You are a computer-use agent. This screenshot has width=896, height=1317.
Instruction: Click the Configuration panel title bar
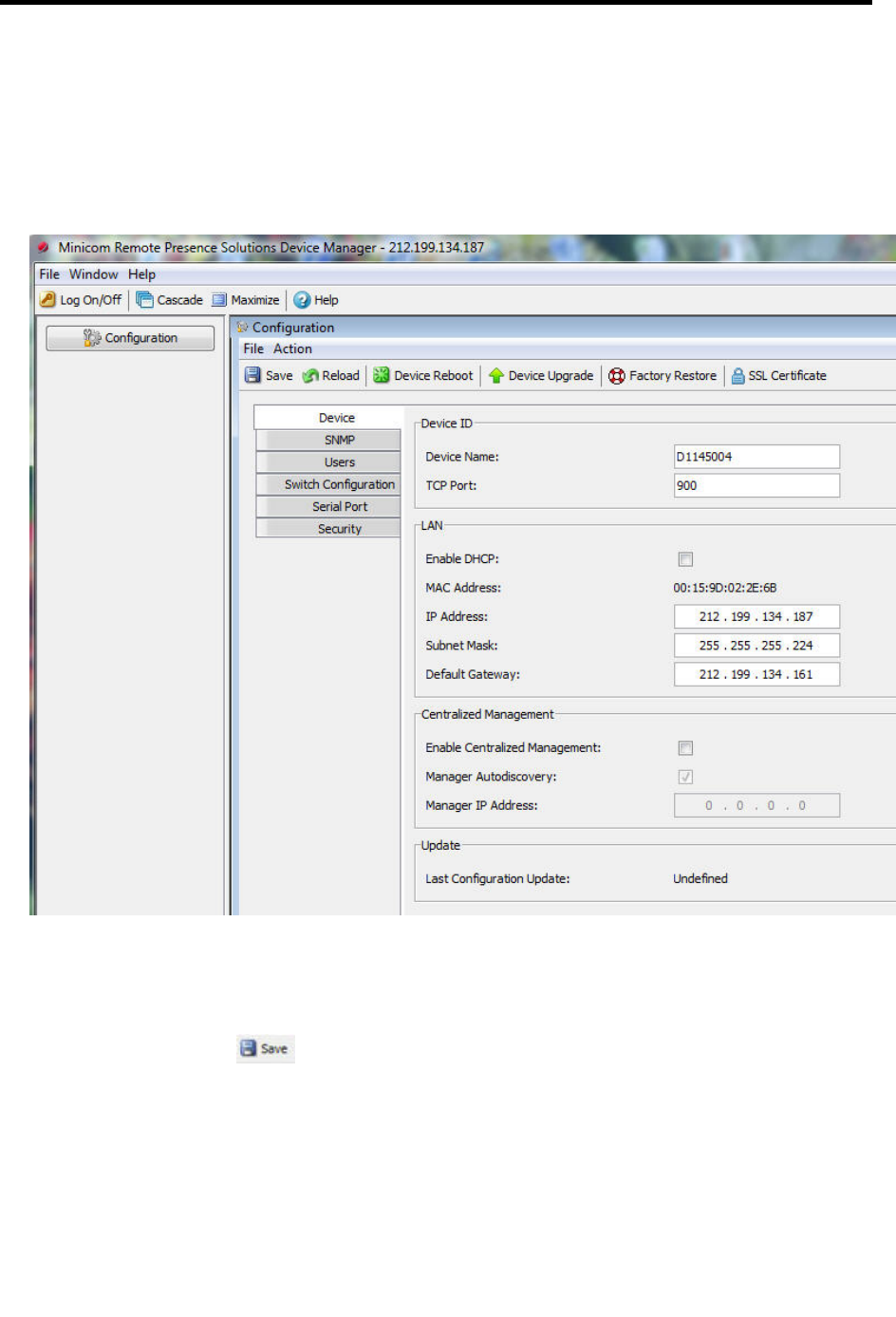(x=565, y=327)
